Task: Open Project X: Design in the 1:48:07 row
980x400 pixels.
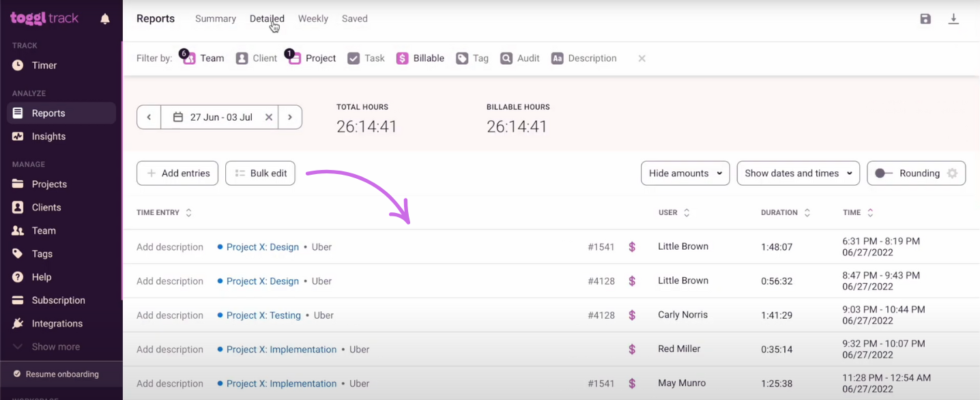Action: (262, 247)
